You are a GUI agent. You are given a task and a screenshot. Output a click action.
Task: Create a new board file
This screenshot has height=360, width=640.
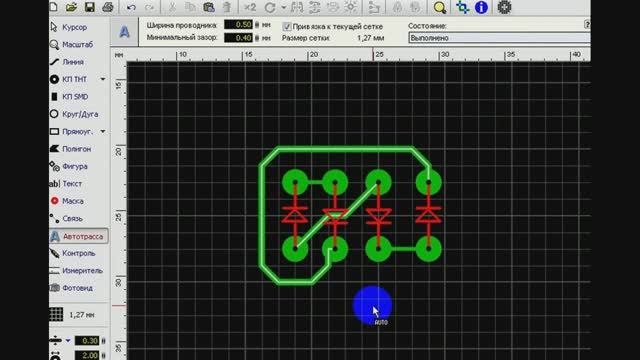(54, 7)
